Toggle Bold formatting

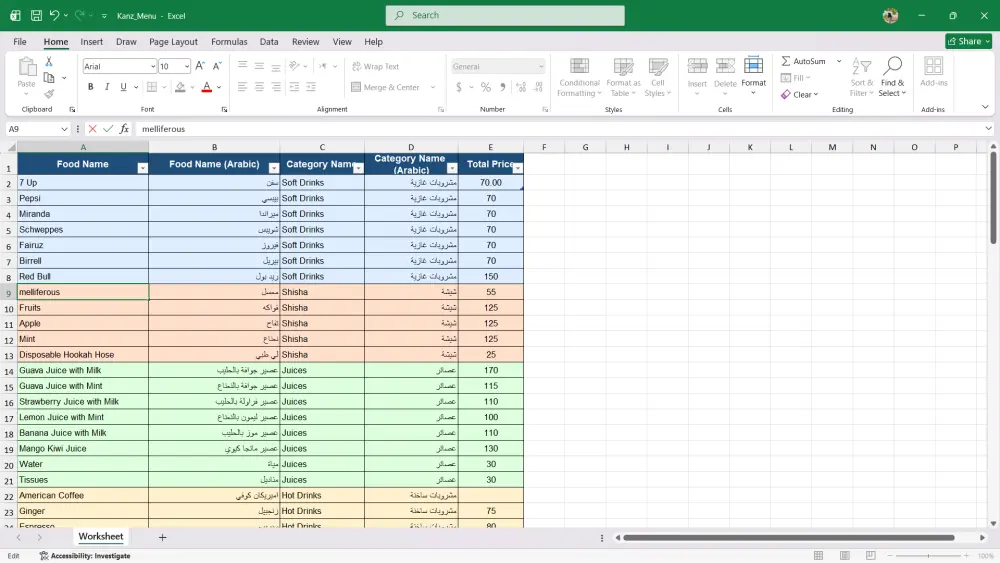[91, 87]
